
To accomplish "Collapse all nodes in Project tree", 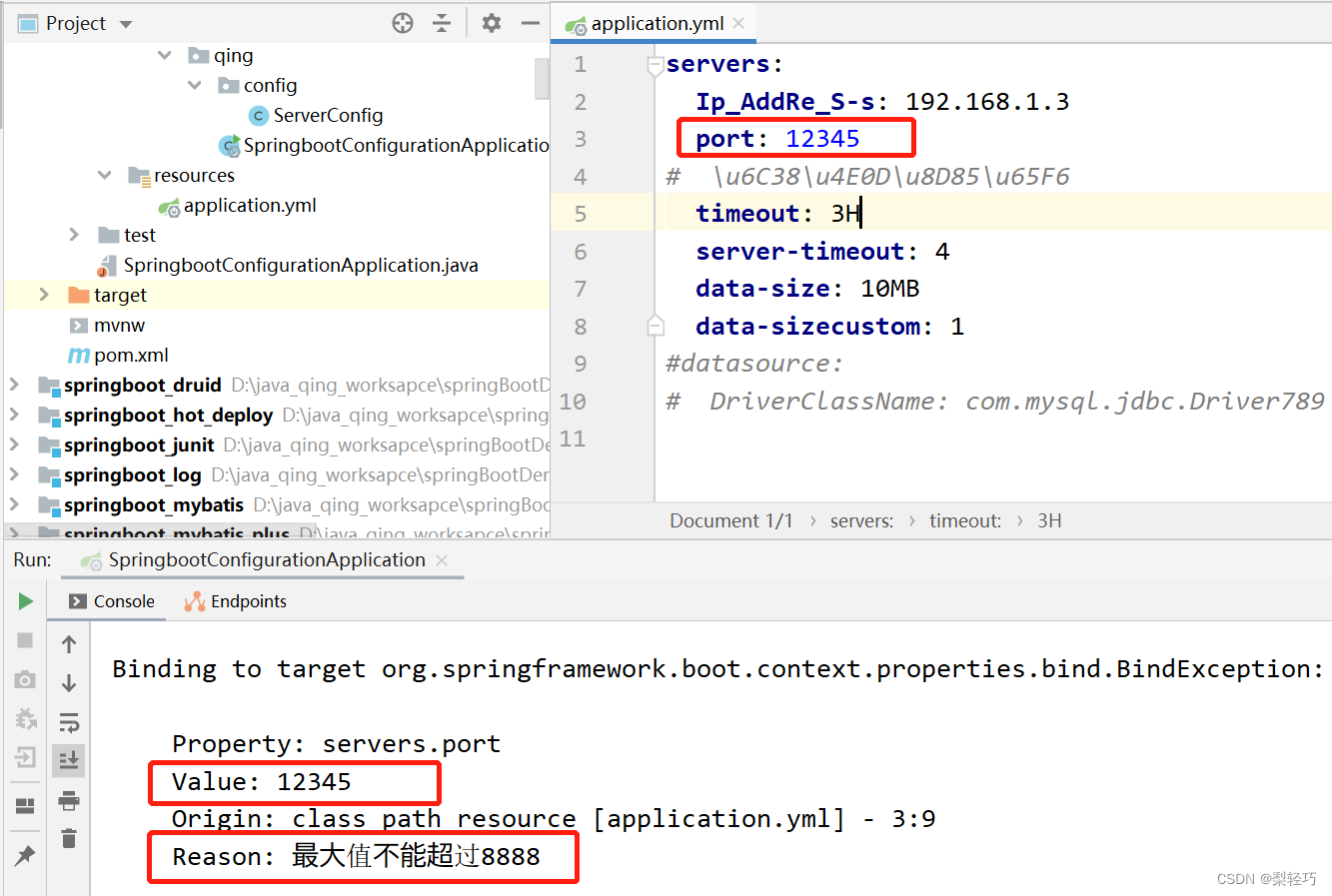I will 442,22.
